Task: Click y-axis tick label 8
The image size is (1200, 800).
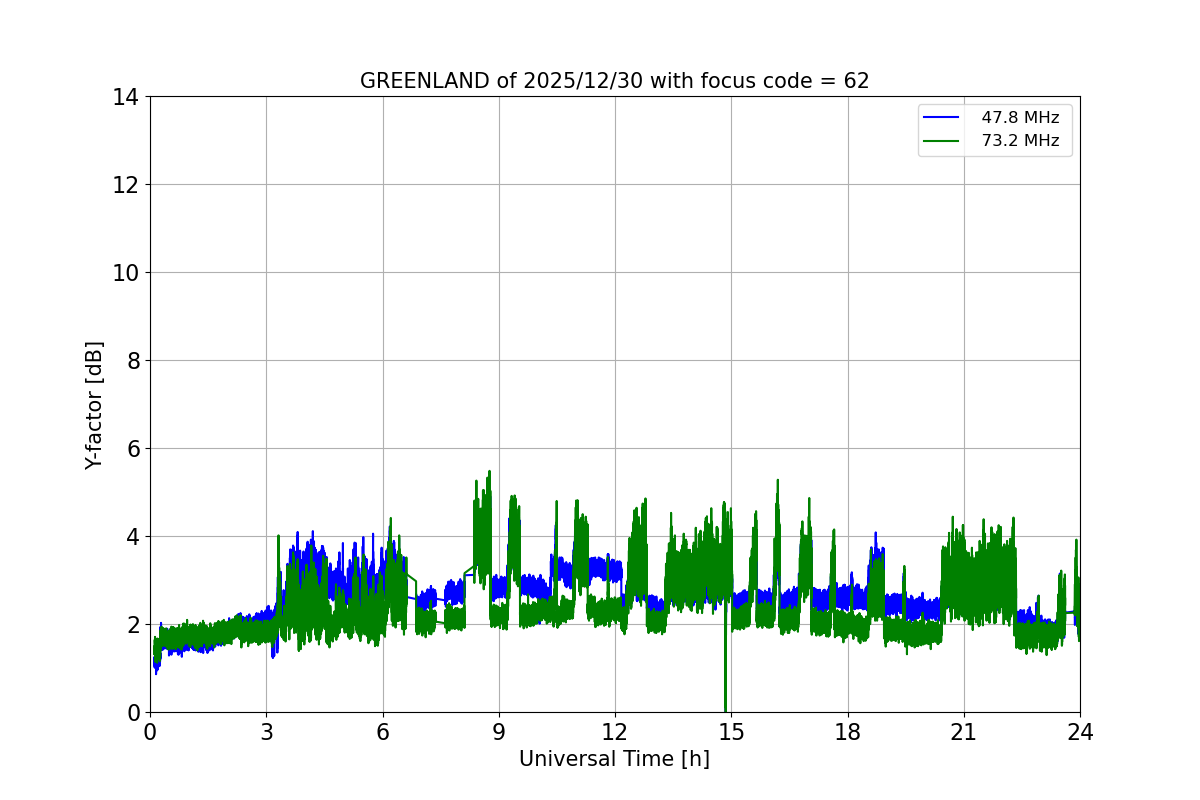Action: tap(131, 361)
